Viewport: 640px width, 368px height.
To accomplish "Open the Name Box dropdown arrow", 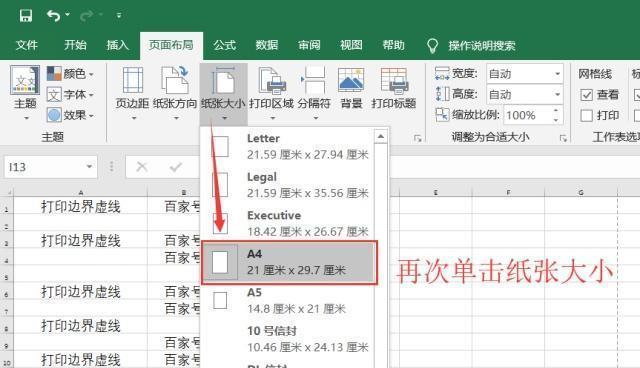I will click(89, 167).
